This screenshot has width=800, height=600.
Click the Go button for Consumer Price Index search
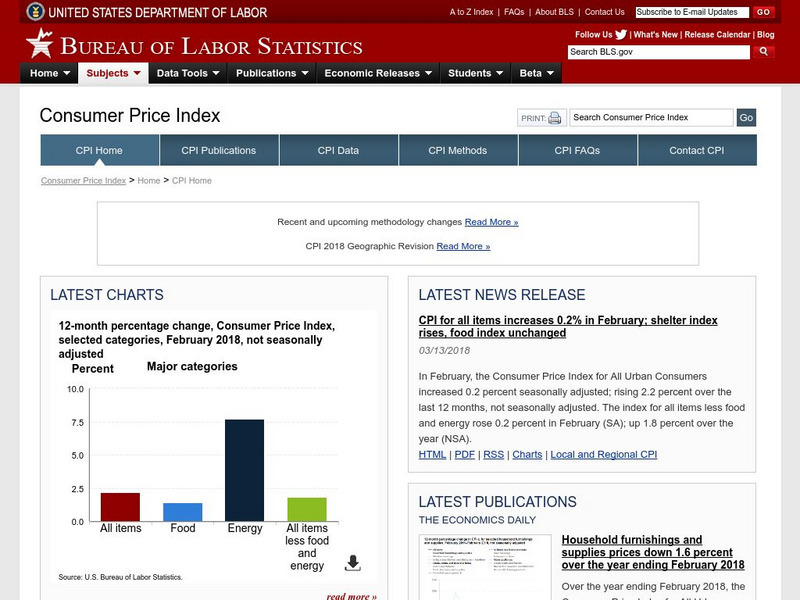pos(746,117)
